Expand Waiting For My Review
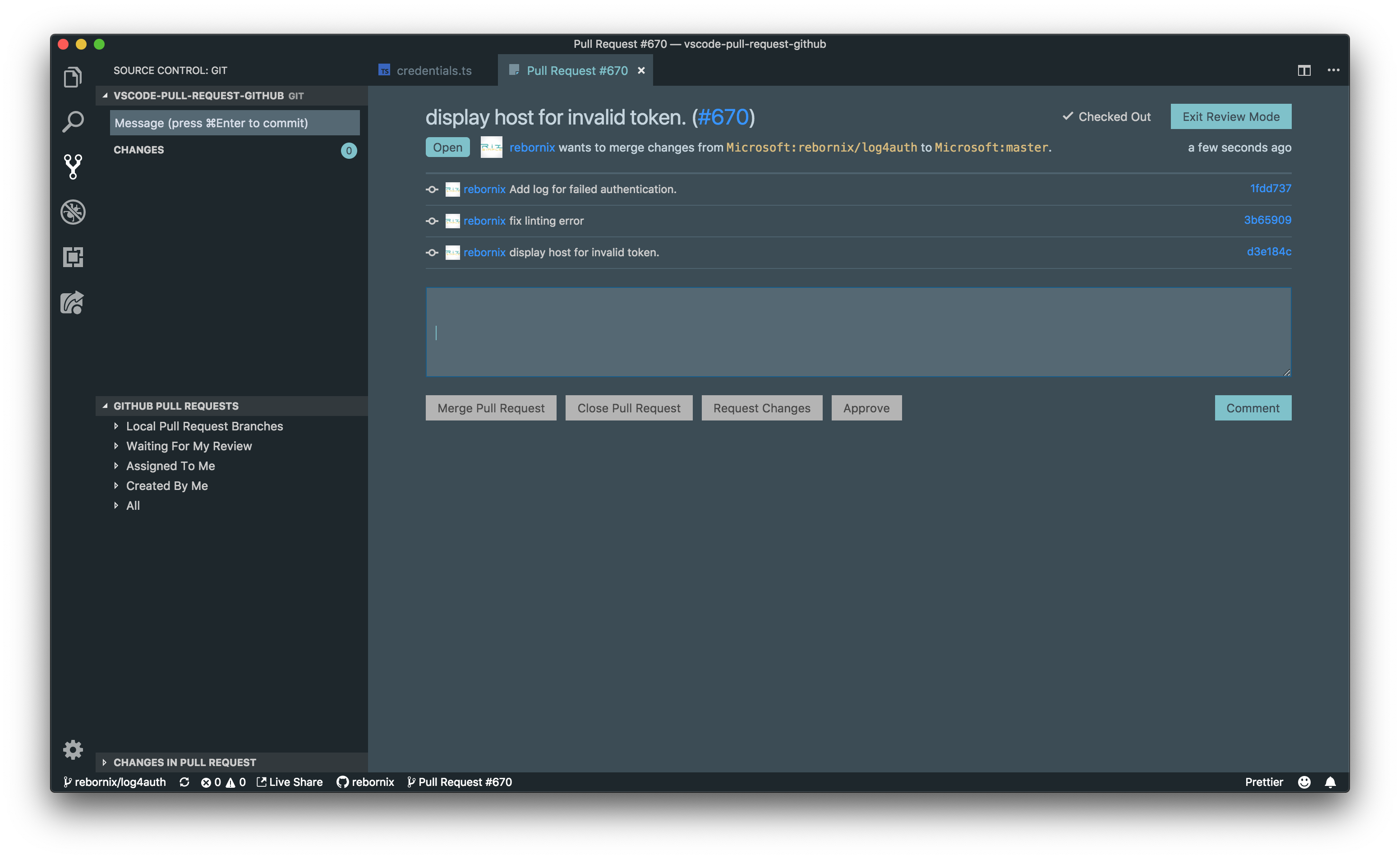1400x859 pixels. coord(189,446)
